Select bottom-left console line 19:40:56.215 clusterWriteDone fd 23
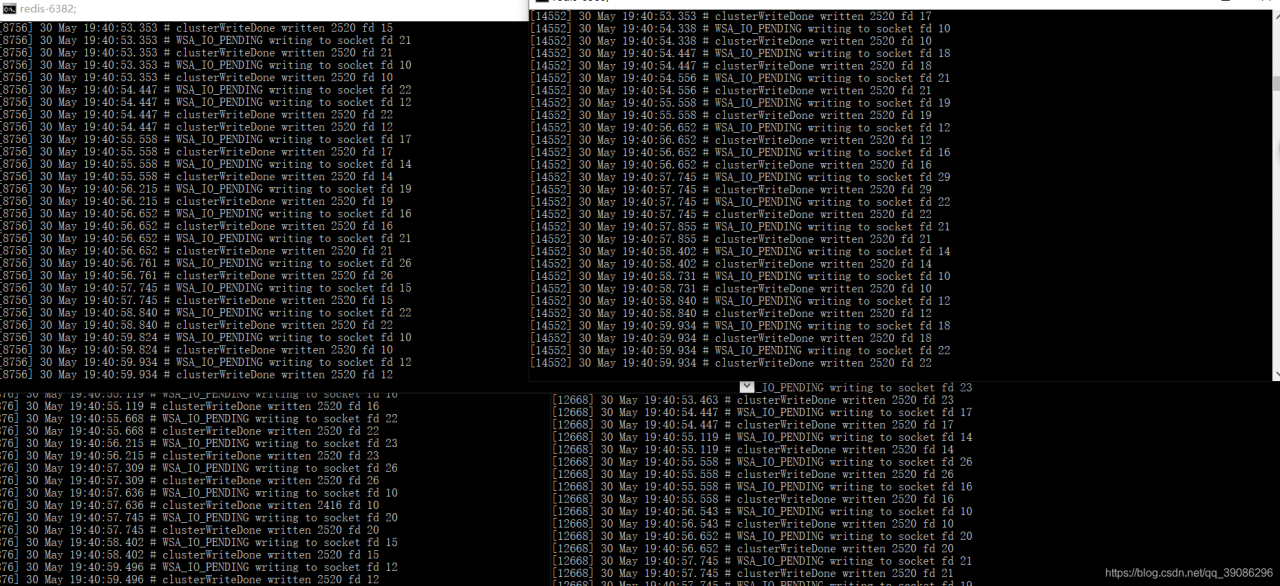Screen dimensions: 1280x586 click(x=190, y=455)
